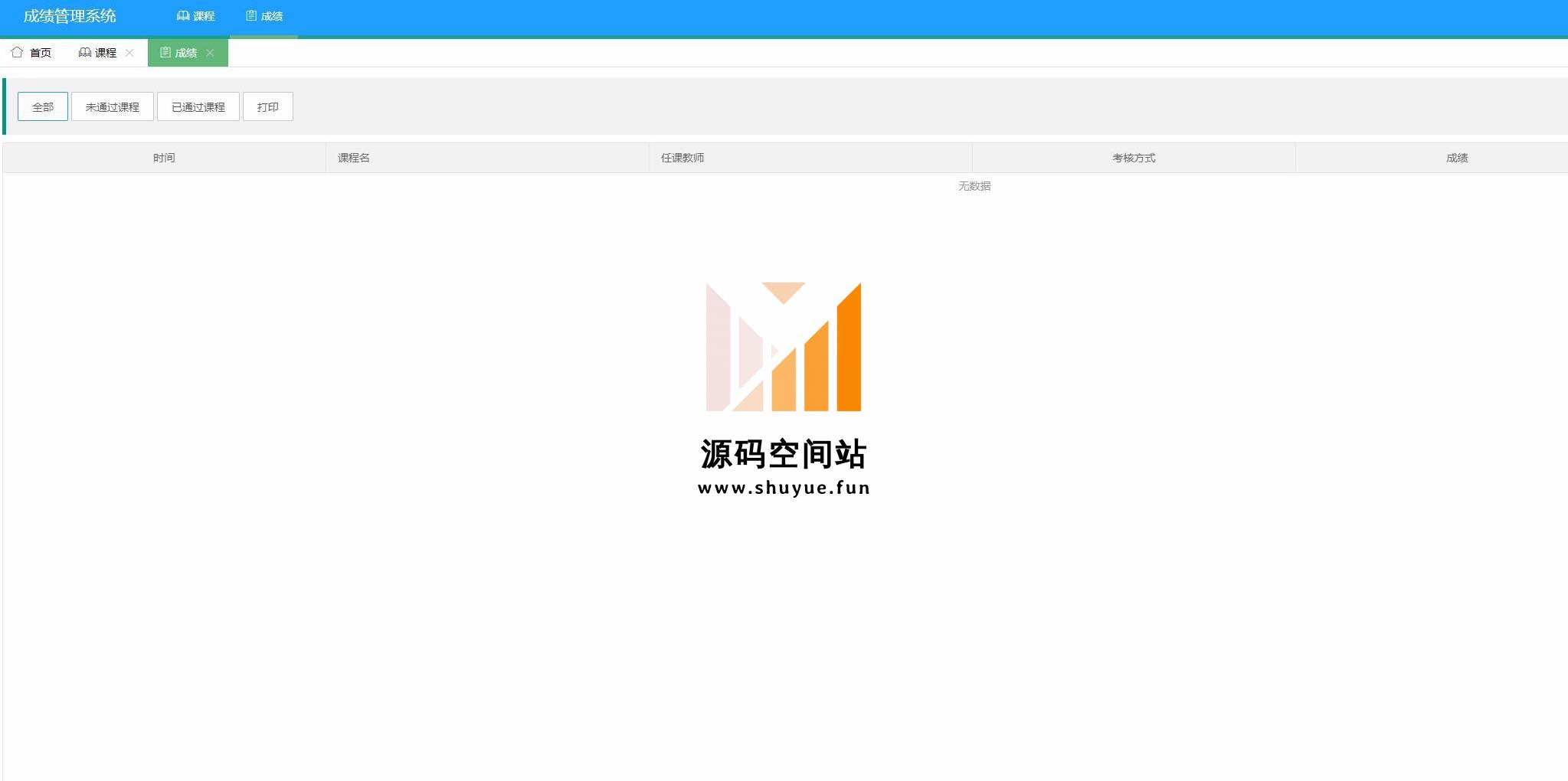Switch to the 首页 tab
Viewport: 1568px width, 781px height.
[31, 53]
